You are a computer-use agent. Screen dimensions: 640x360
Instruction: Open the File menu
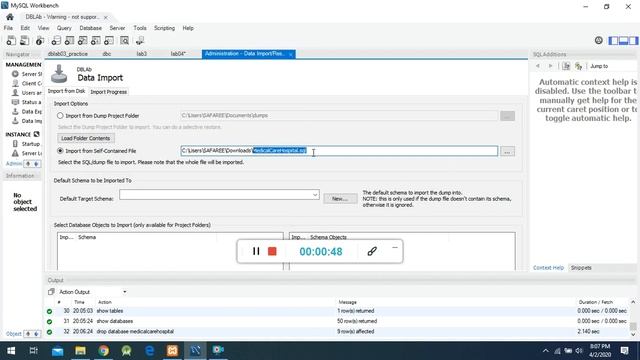pyautogui.click(x=8, y=28)
